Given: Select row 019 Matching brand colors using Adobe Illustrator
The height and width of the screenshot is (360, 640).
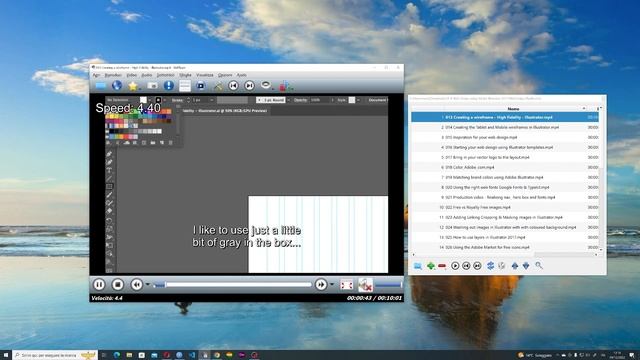Looking at the screenshot, I should [505, 177].
